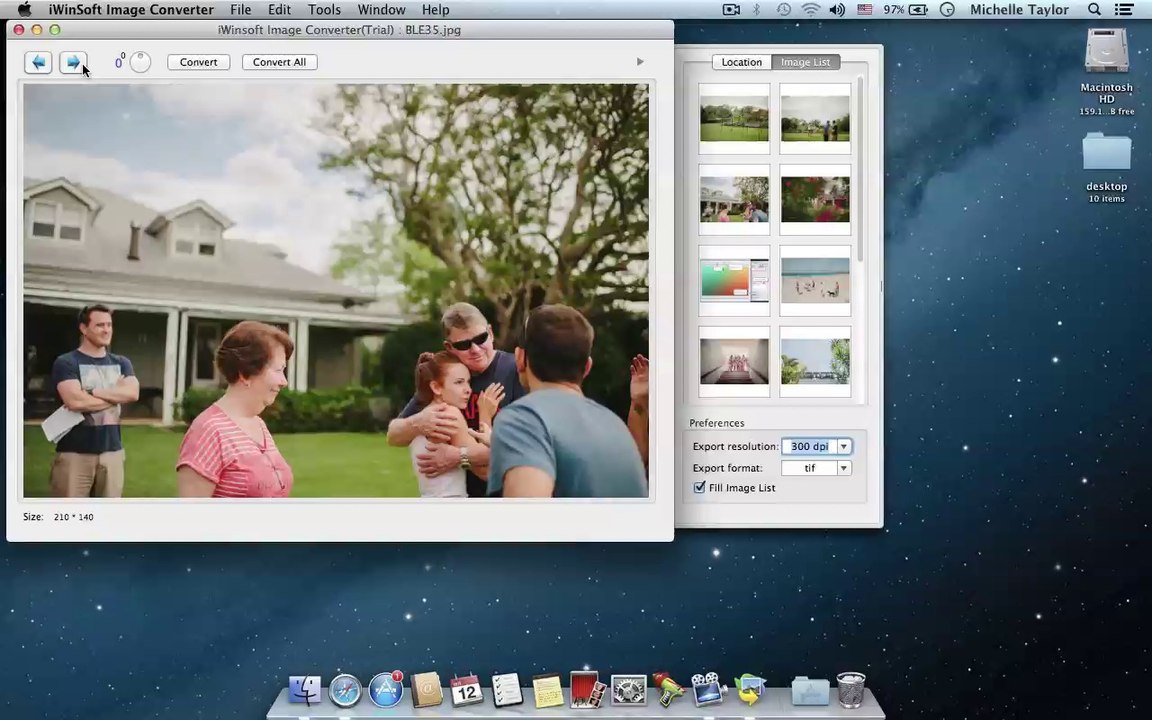Open the movie camera app in Dock
This screenshot has height=720, width=1152.
point(708,690)
